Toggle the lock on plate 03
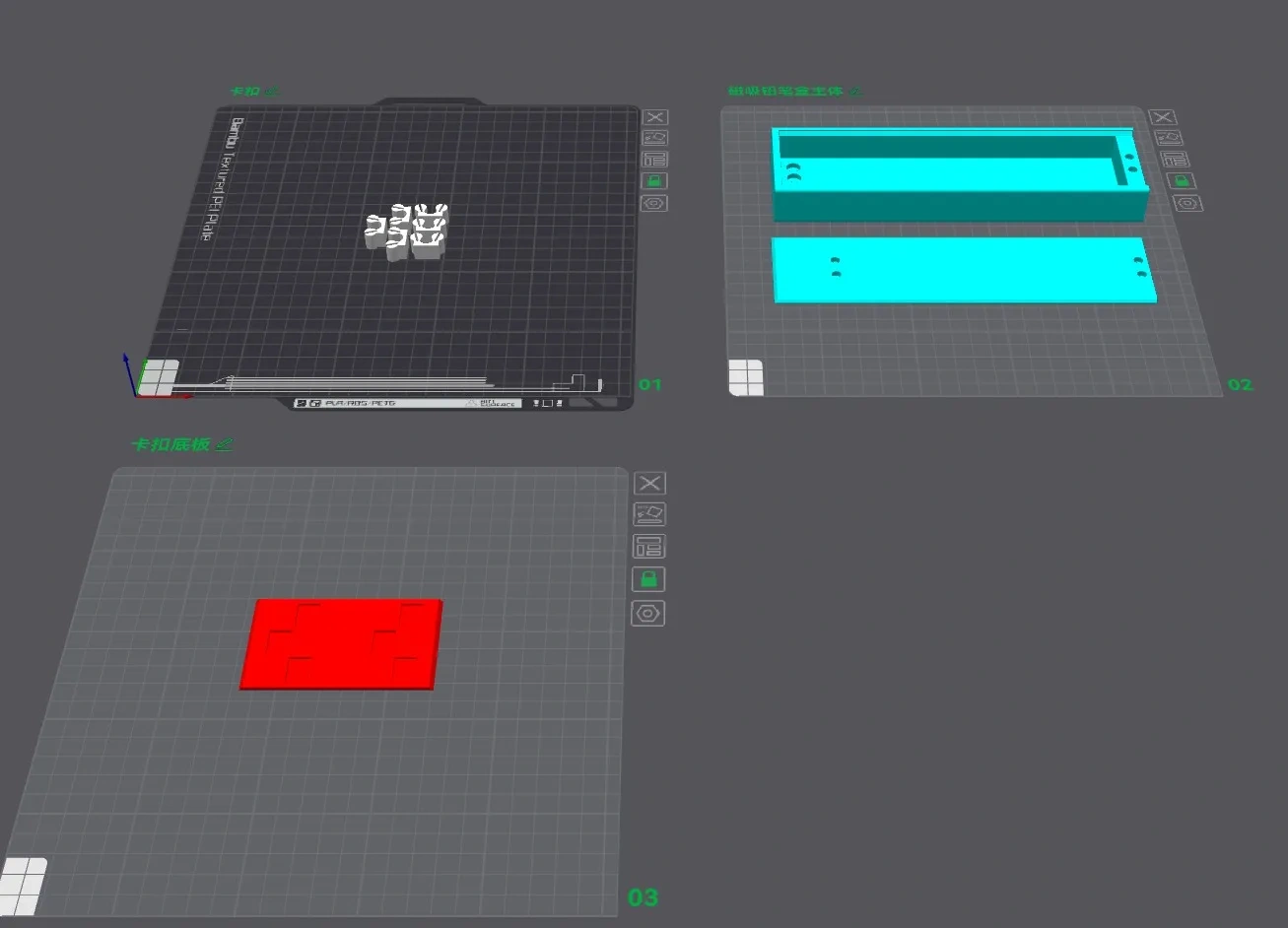The width and height of the screenshot is (1288, 928). point(648,579)
